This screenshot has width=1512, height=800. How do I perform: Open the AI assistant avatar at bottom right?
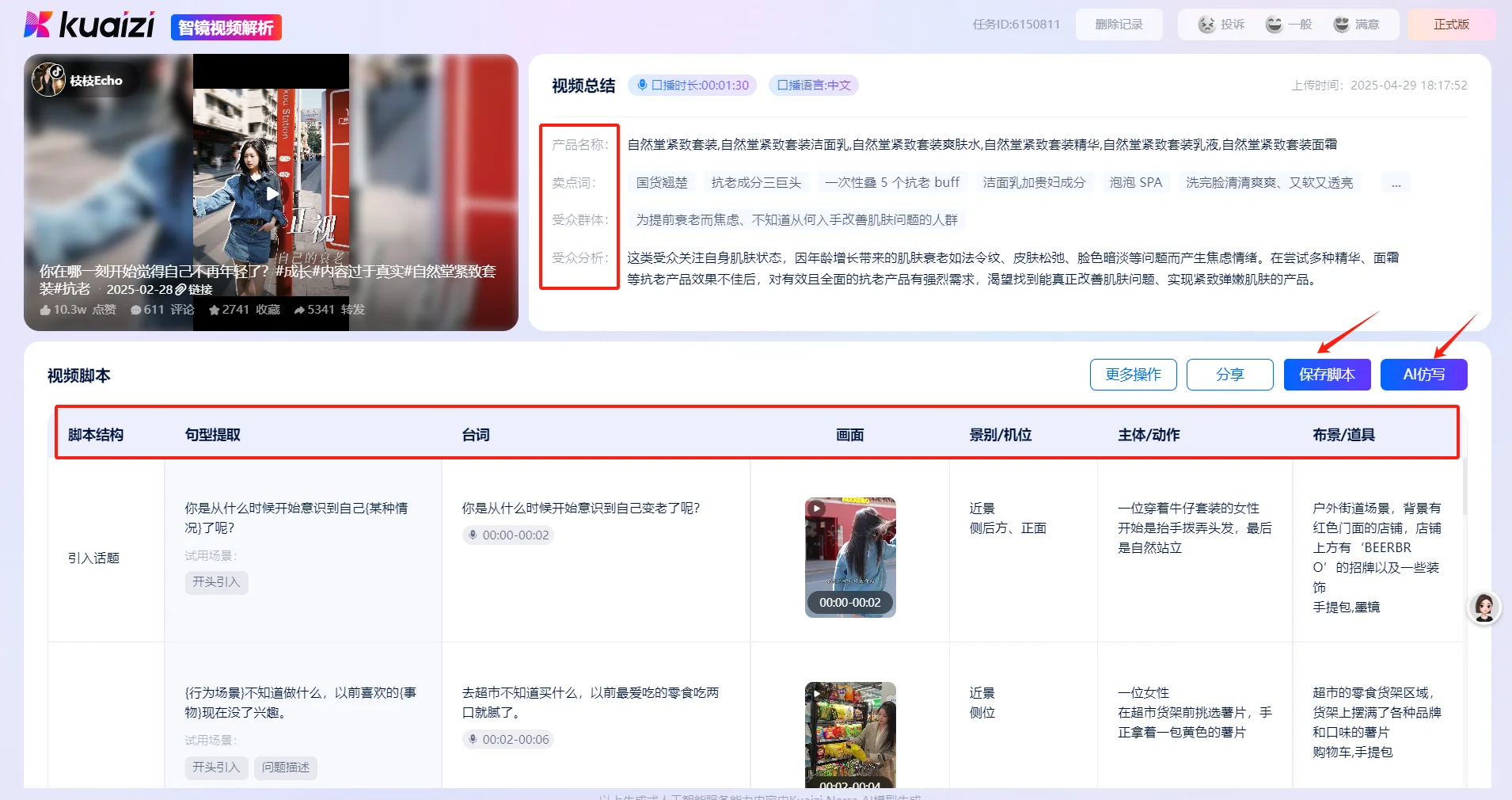pyautogui.click(x=1485, y=608)
